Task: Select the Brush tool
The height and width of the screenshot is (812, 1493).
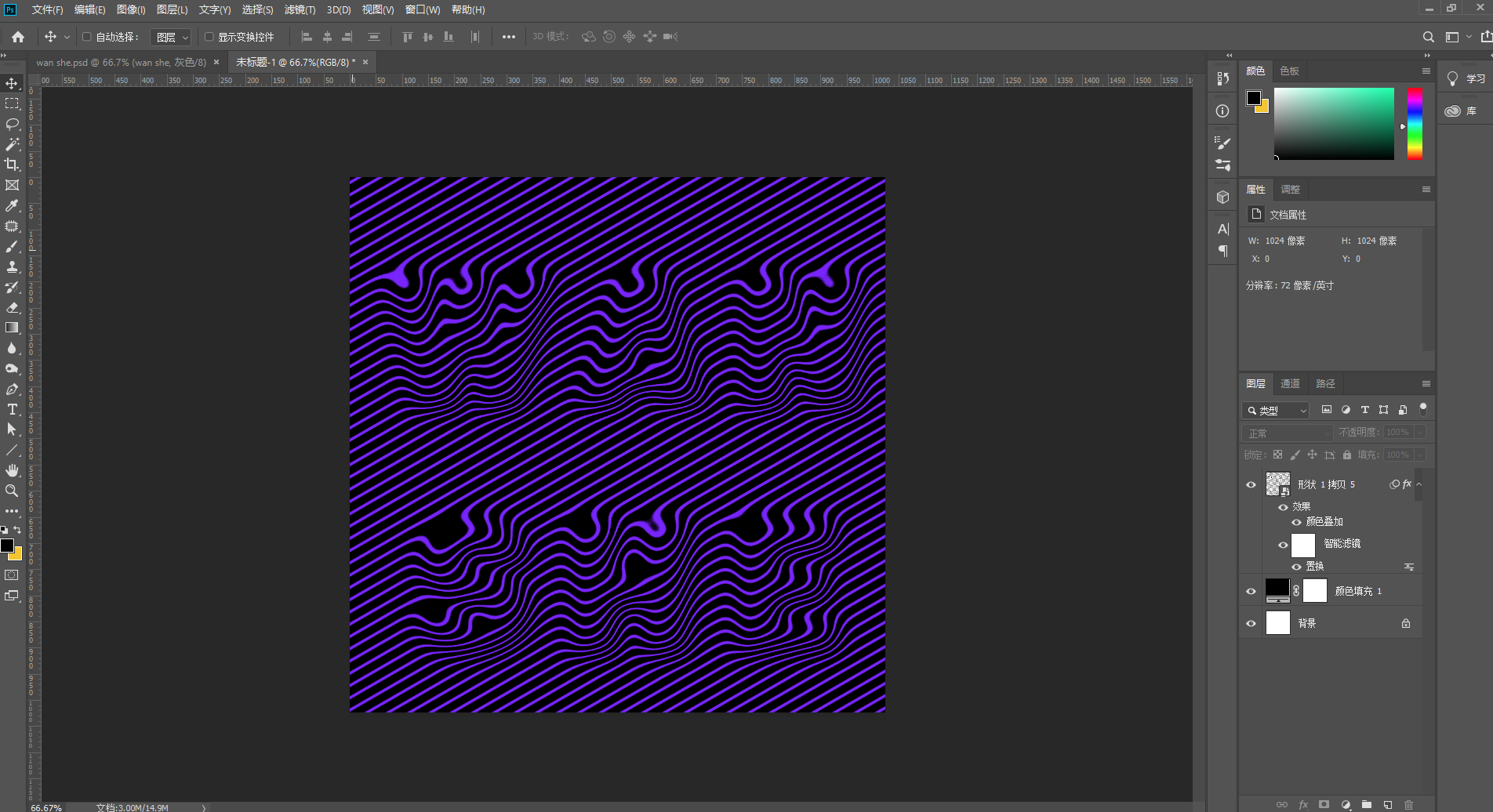Action: tap(12, 246)
